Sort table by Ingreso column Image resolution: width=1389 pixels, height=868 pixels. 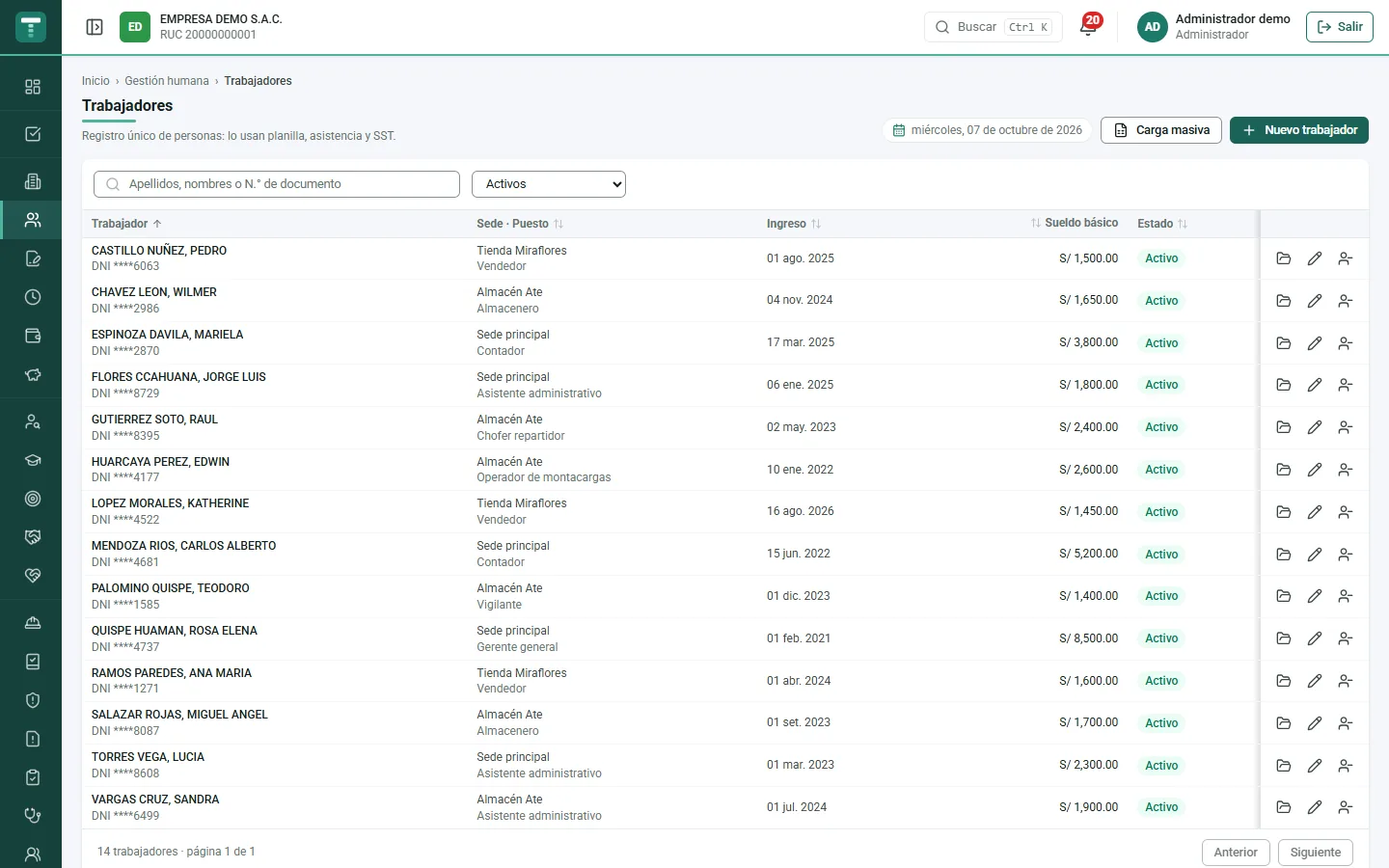794,224
